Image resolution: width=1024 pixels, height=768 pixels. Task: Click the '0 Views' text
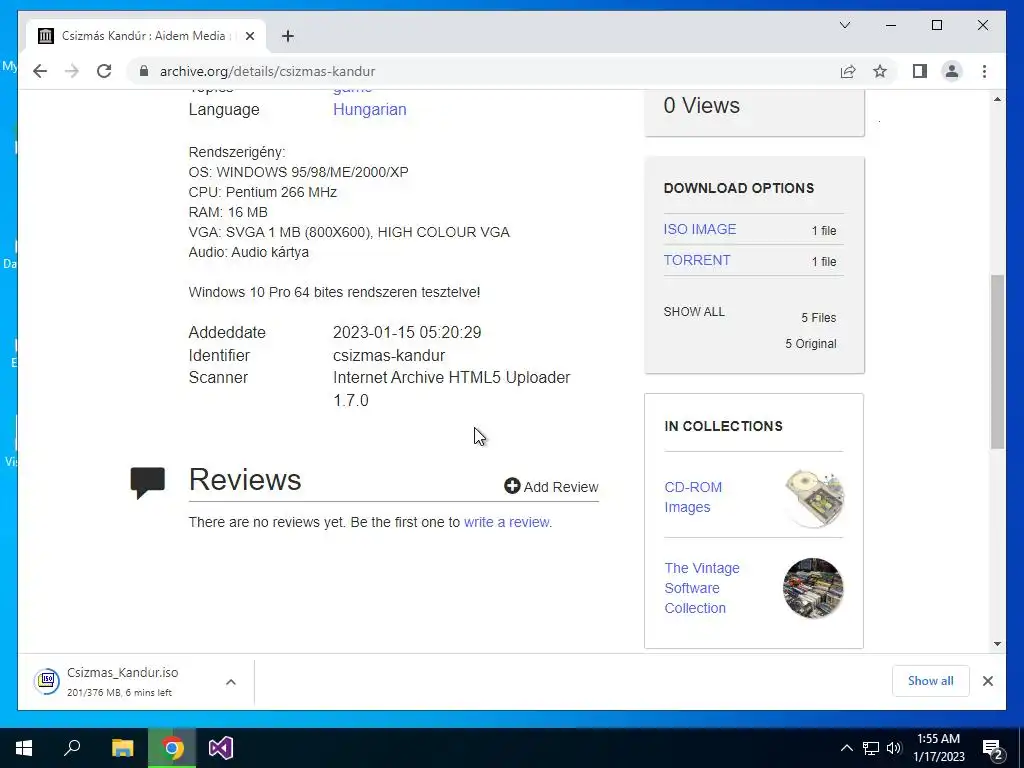click(701, 105)
